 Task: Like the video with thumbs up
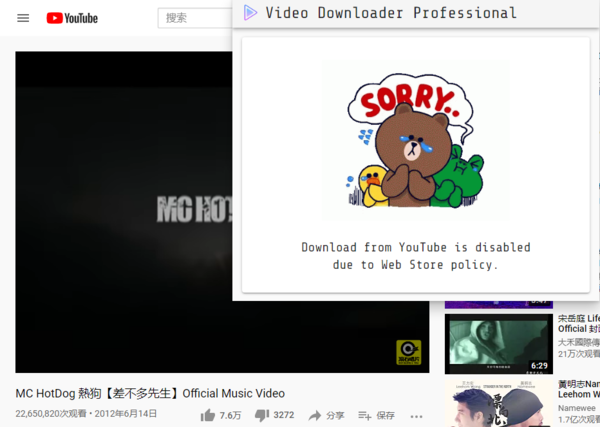[x=208, y=415]
